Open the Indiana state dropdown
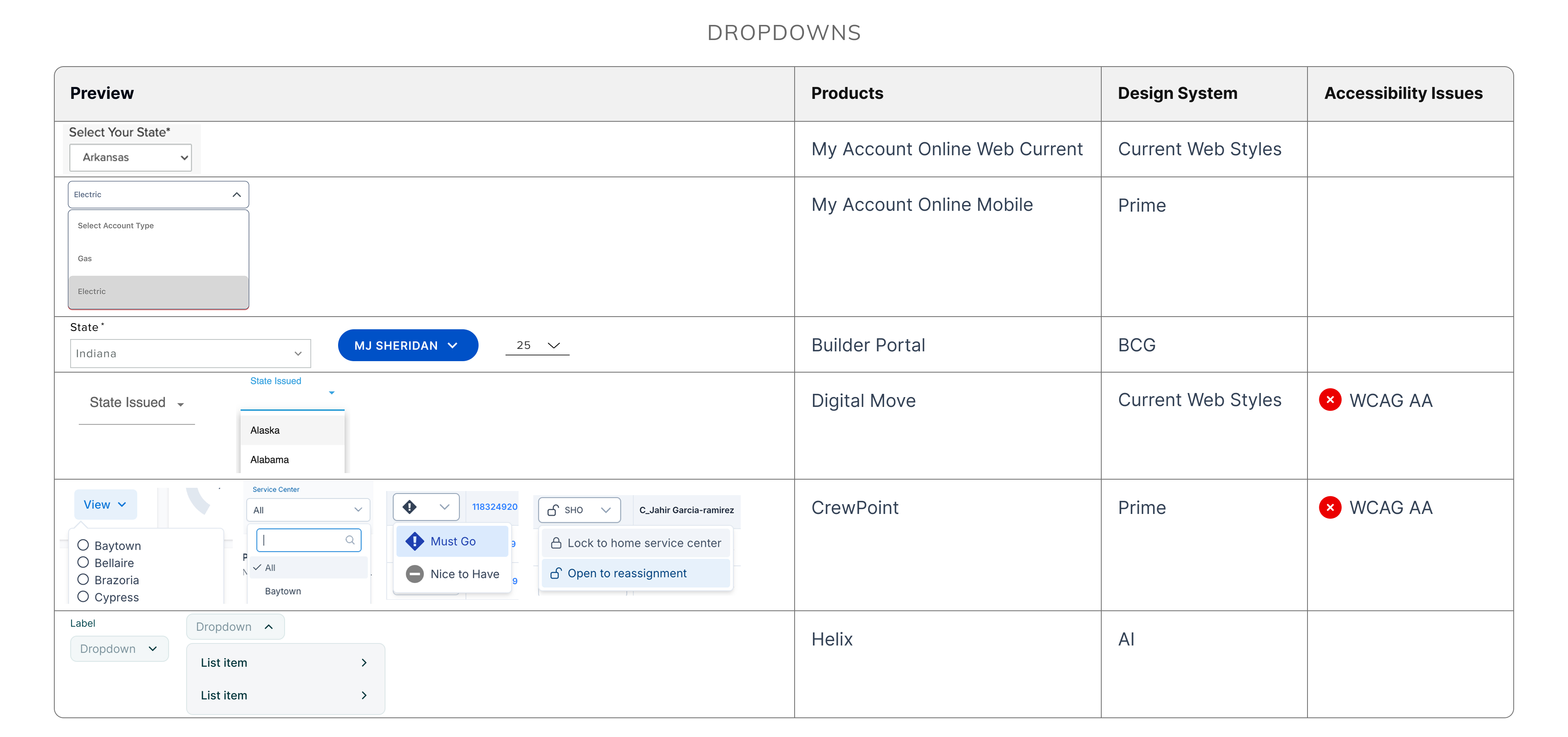This screenshot has height=737, width=1568. point(190,353)
